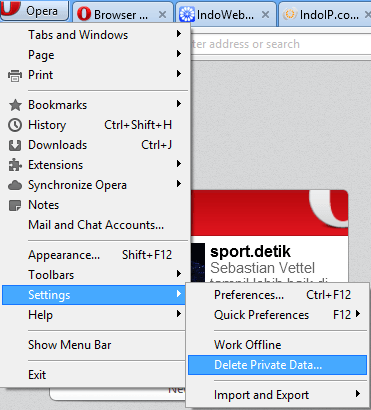This screenshot has height=410, width=371.
Task: Close the Browser tab
Action: (x=162, y=15)
